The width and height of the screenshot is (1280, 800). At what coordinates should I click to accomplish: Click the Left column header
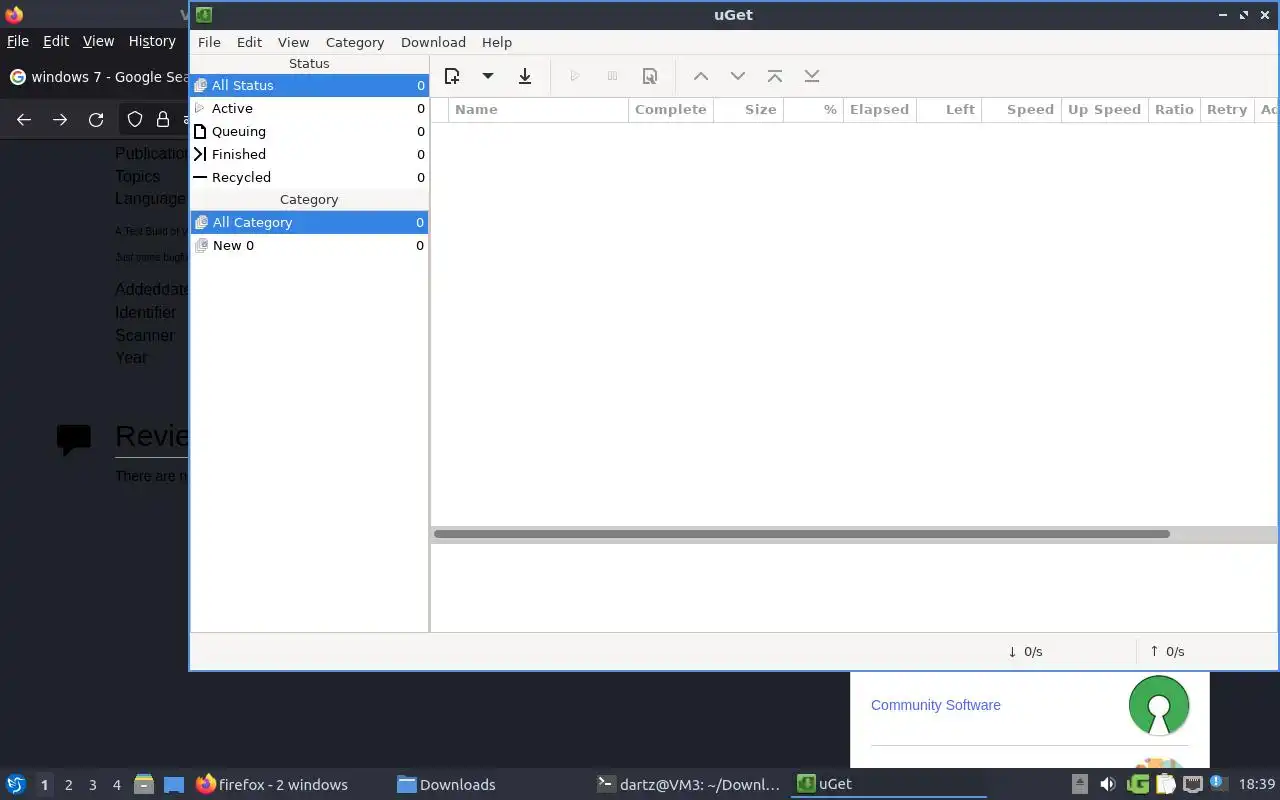click(948, 109)
